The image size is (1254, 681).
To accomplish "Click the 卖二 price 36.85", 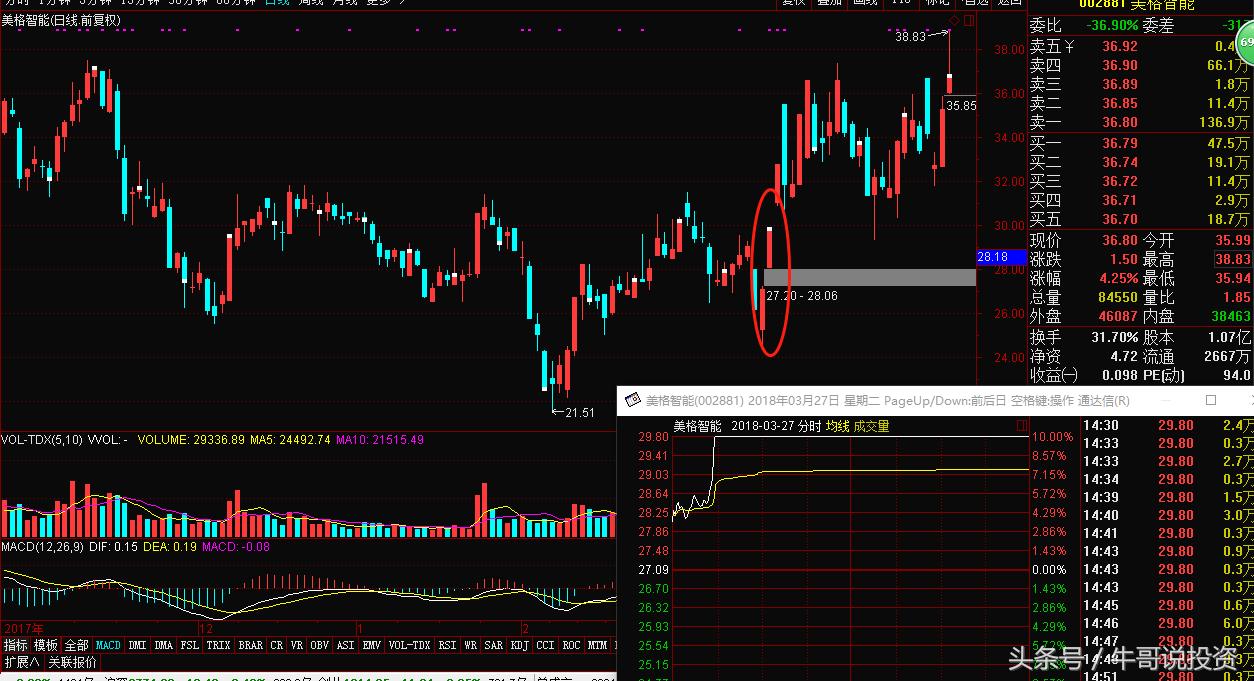I will click(1120, 103).
